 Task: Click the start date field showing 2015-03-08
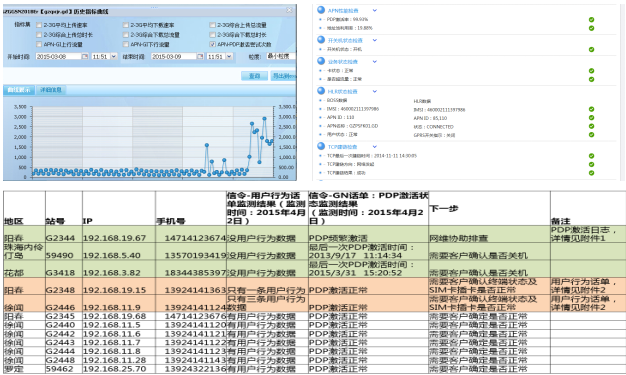pyautogui.click(x=58, y=57)
